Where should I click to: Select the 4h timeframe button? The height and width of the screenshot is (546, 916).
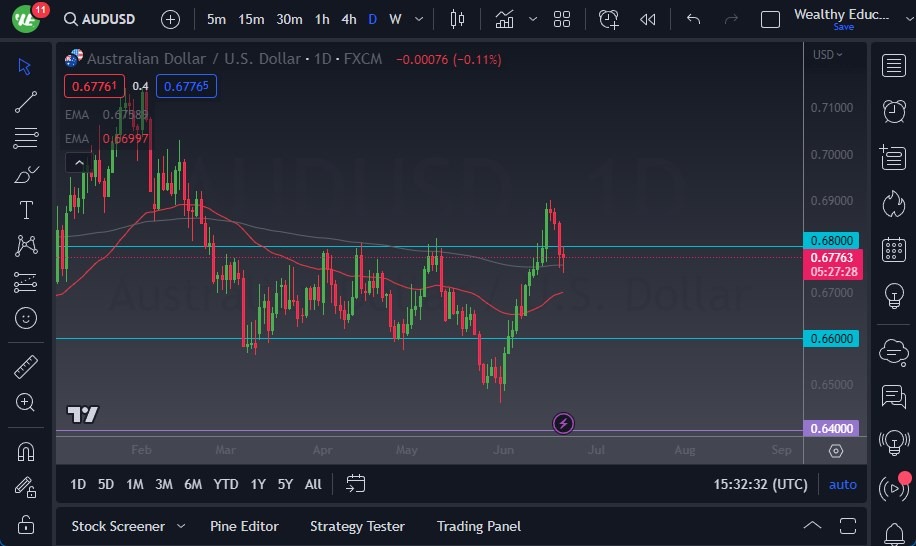[x=348, y=19]
